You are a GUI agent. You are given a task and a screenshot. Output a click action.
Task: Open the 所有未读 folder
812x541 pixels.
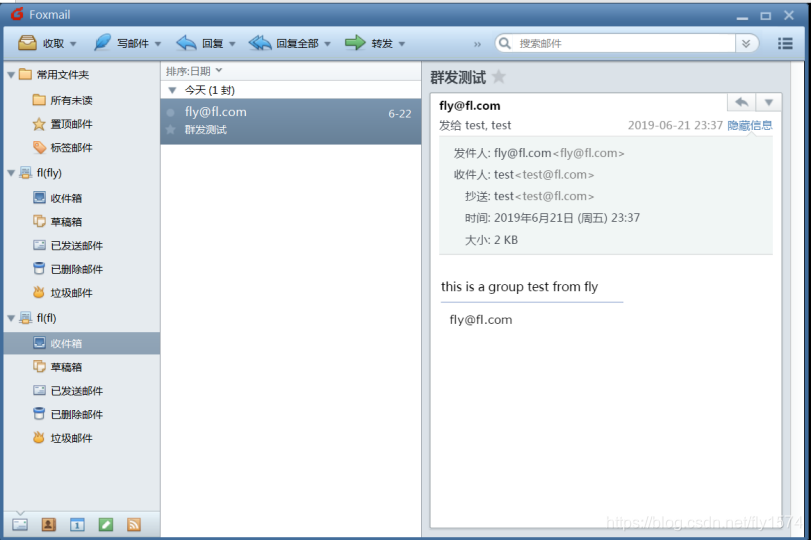click(63, 100)
